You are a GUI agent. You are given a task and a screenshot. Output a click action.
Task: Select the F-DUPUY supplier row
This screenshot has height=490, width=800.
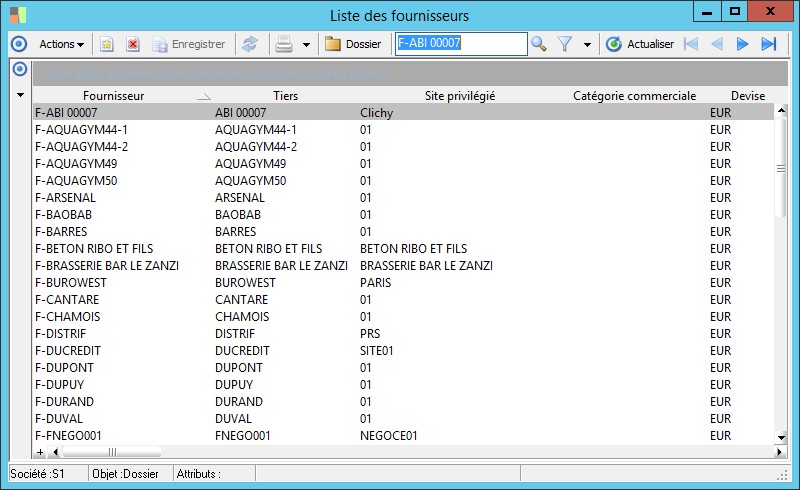point(403,385)
